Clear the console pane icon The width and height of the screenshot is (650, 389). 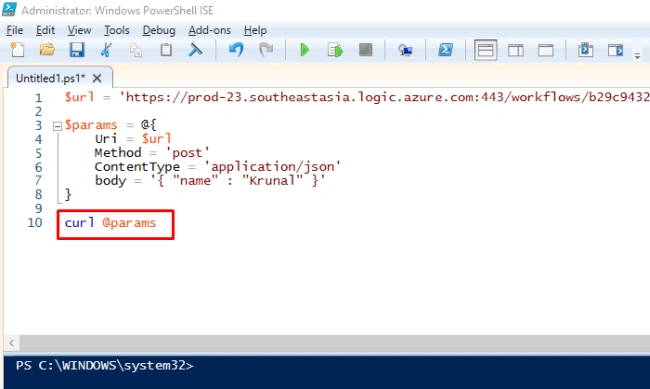195,50
